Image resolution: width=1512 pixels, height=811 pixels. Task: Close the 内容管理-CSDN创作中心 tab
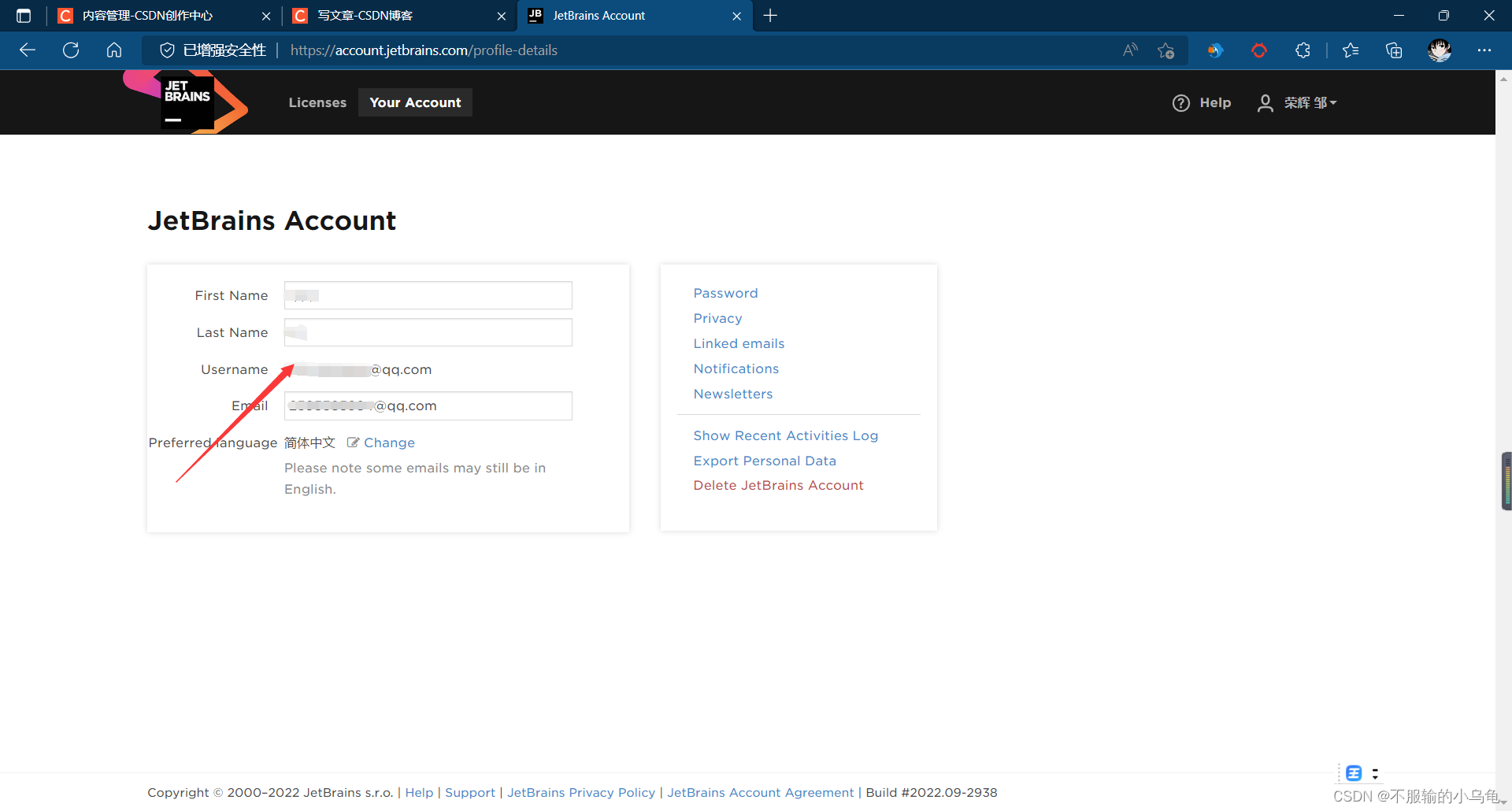click(266, 16)
